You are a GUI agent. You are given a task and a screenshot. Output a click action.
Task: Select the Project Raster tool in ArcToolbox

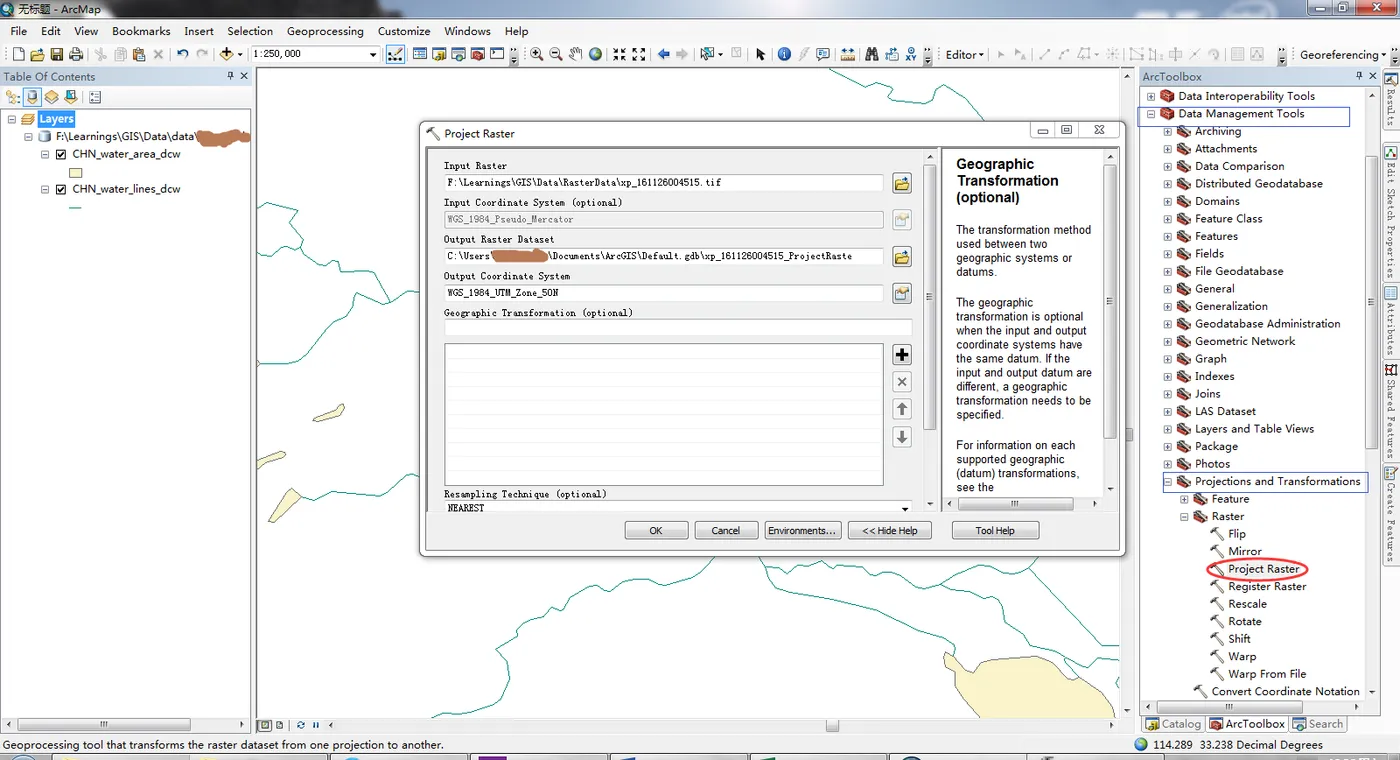click(1264, 569)
